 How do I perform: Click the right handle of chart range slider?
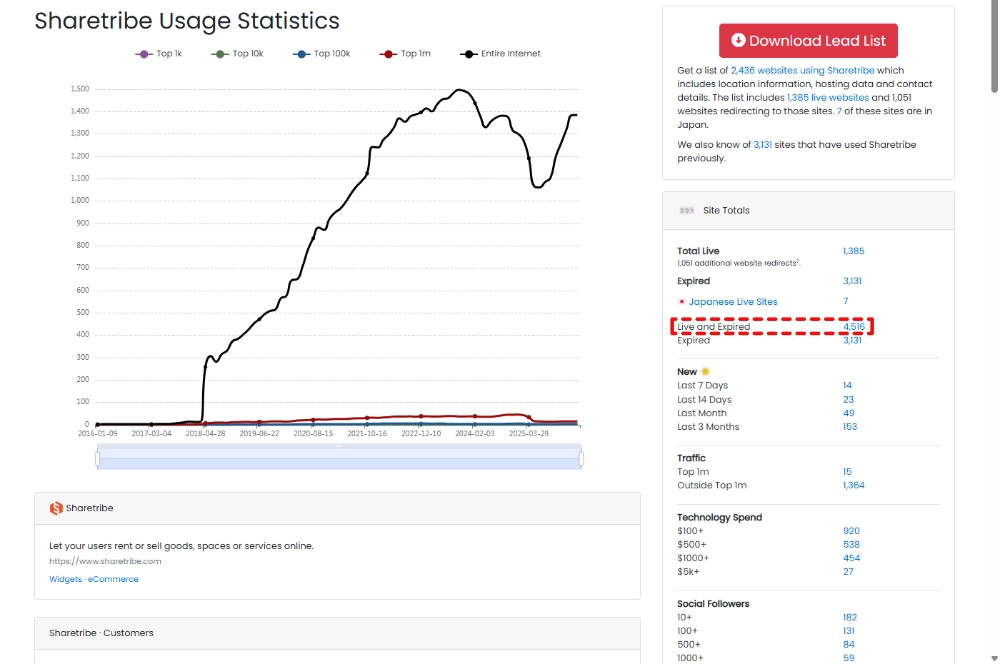click(x=581, y=458)
